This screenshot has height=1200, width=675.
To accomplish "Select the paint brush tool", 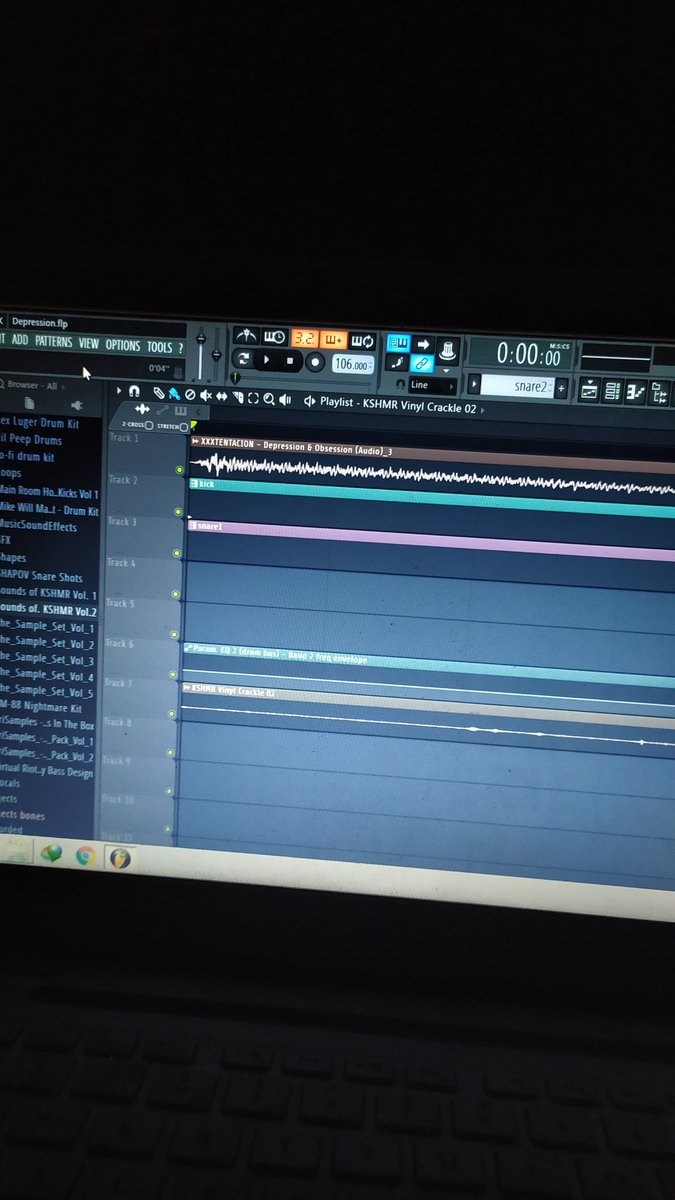I will click(174, 394).
